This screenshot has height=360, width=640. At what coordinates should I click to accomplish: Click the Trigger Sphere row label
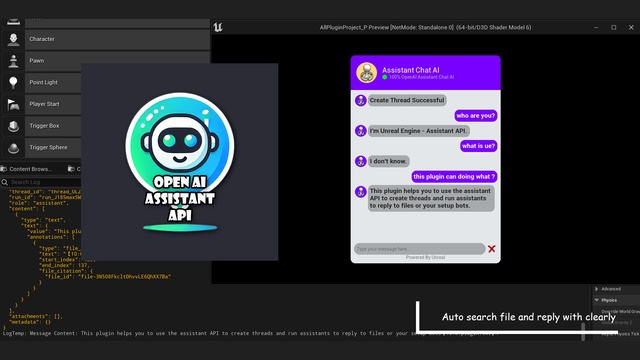[48, 147]
